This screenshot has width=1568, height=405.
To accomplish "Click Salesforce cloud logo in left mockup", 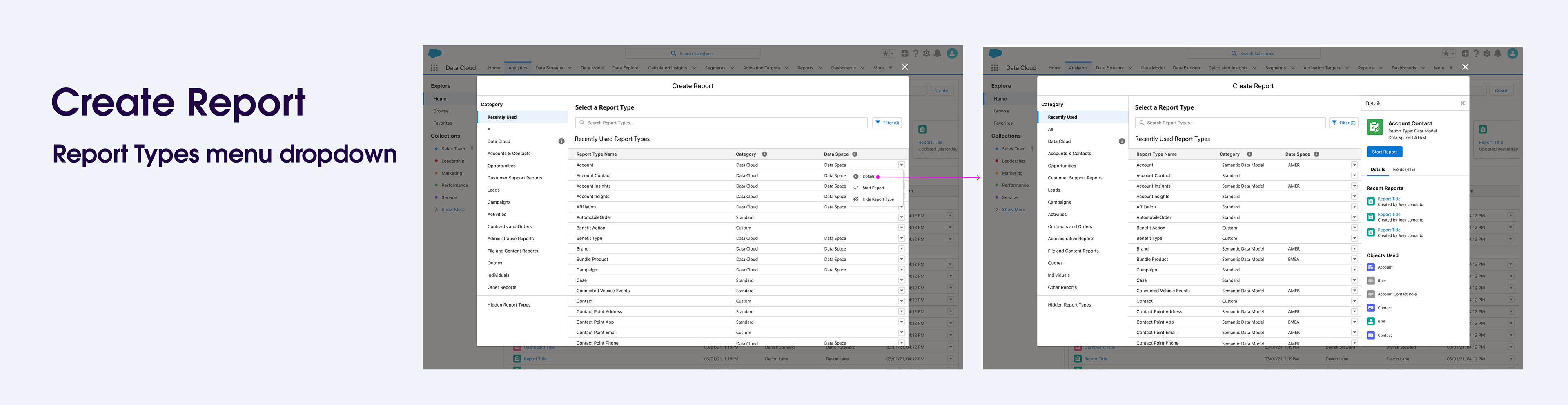I will coord(434,54).
